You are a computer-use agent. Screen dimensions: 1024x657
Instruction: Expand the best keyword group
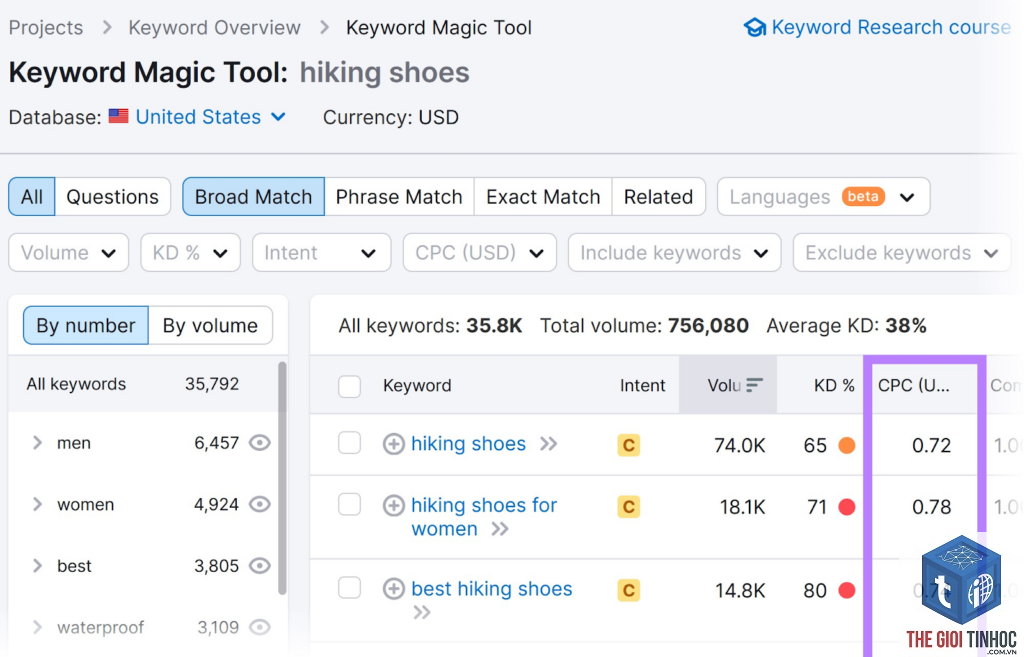tap(37, 566)
